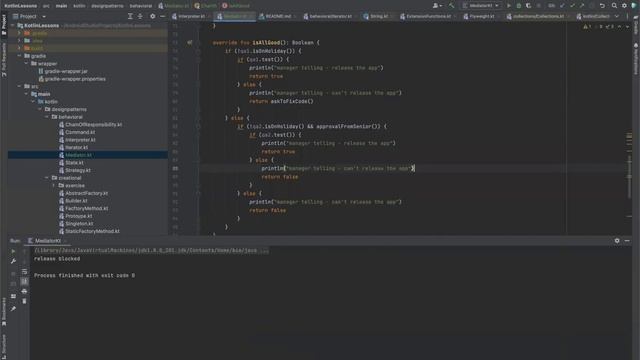Open run configuration wrench in Run panel
The image size is (640, 360).
tap(13, 261)
